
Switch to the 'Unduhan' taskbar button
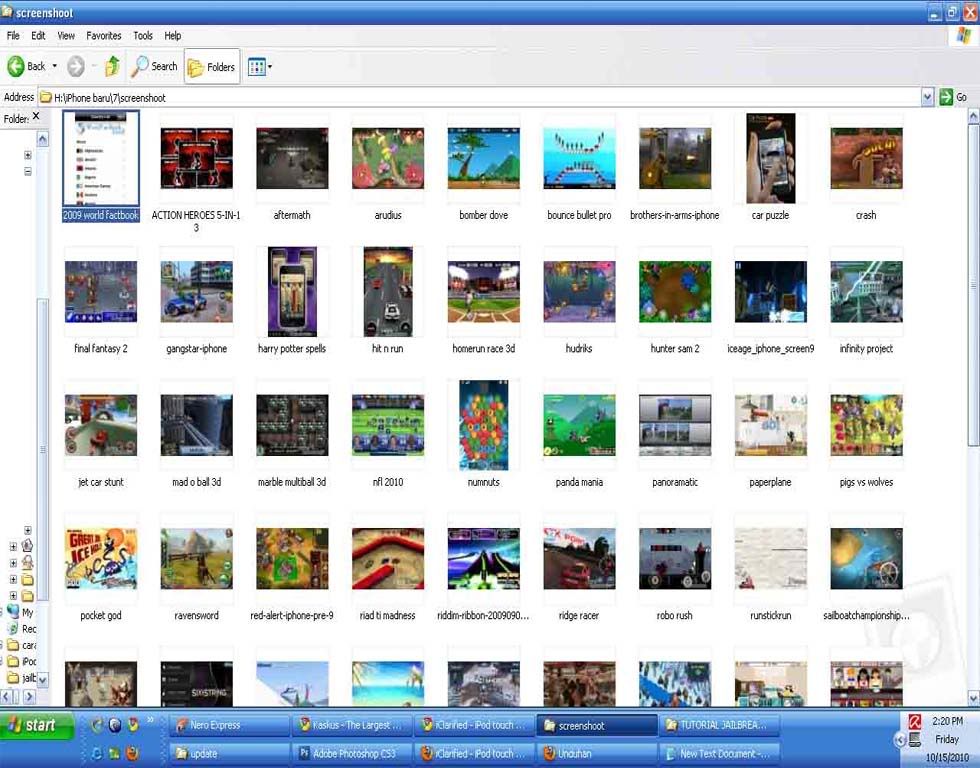pos(598,754)
